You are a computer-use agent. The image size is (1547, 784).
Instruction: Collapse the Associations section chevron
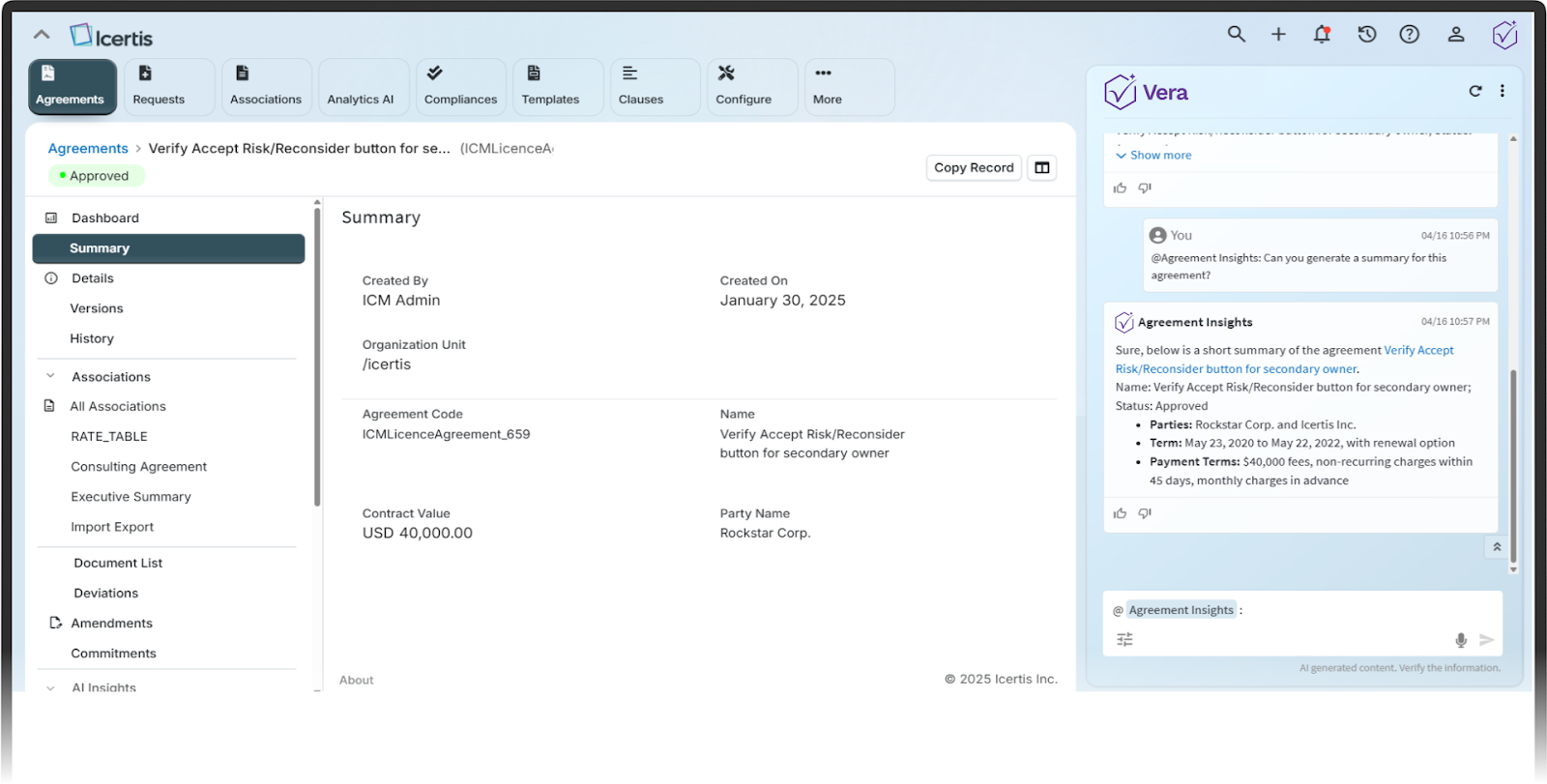pyautogui.click(x=50, y=377)
